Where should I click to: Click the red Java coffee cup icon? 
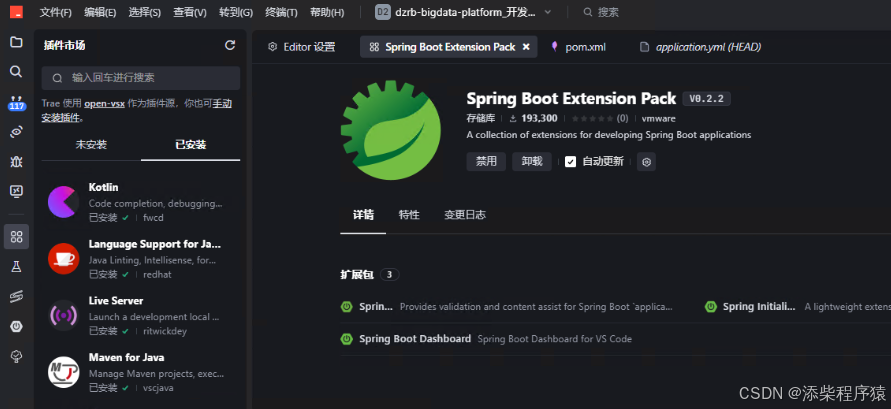63,258
